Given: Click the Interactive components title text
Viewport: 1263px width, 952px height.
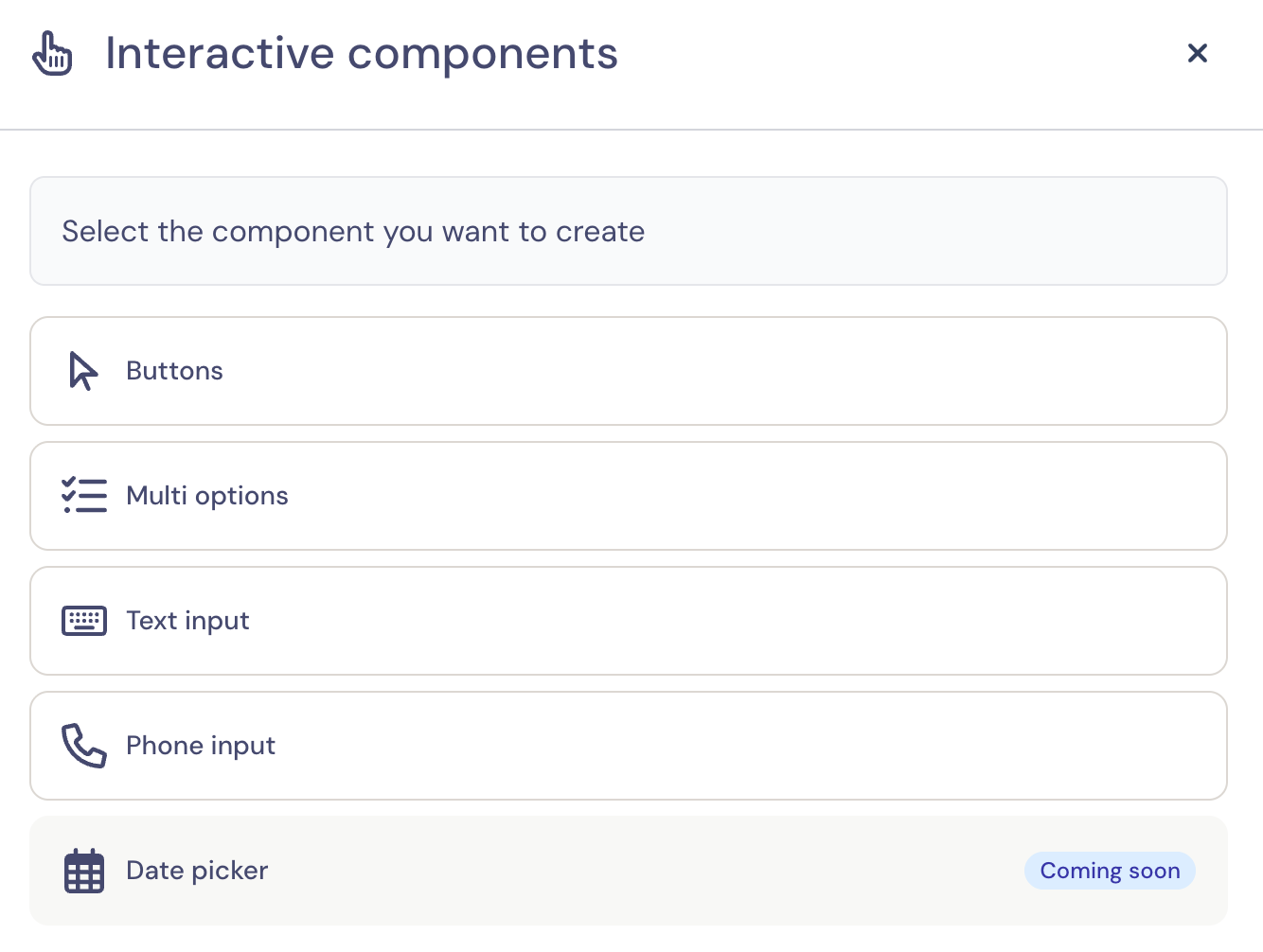Looking at the screenshot, I should pyautogui.click(x=362, y=53).
